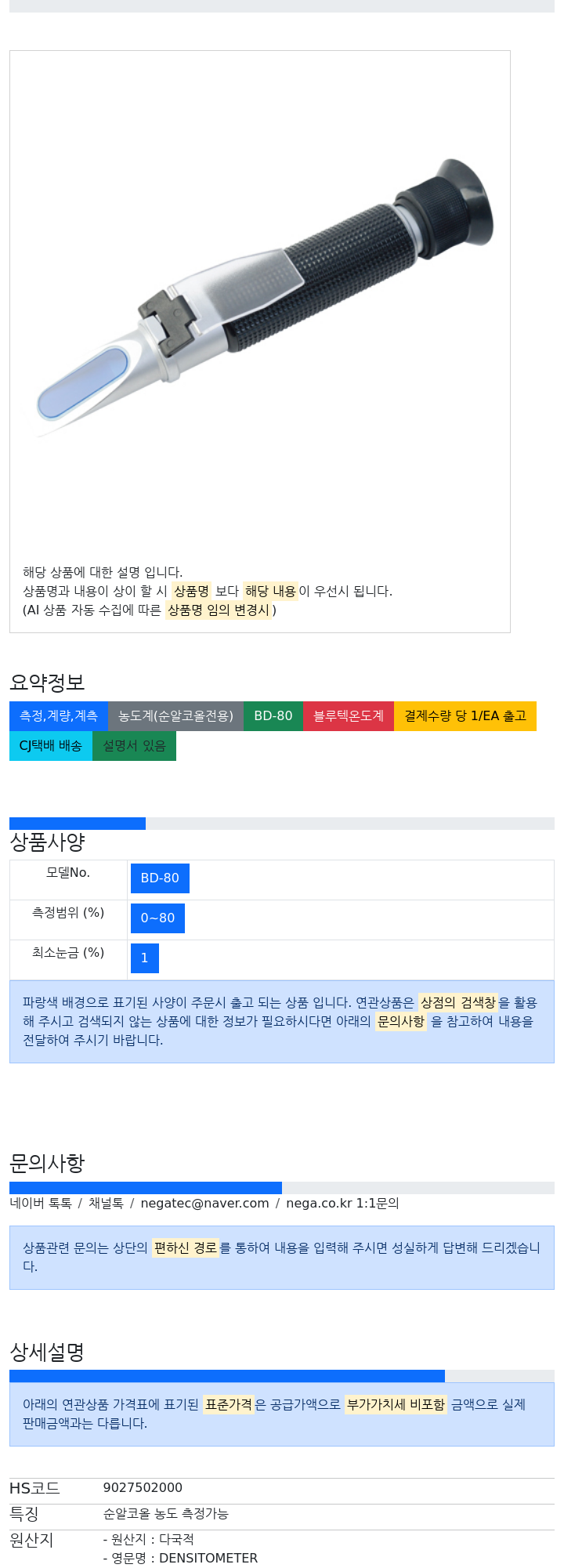Click HS code value 9027502000

(143, 1488)
